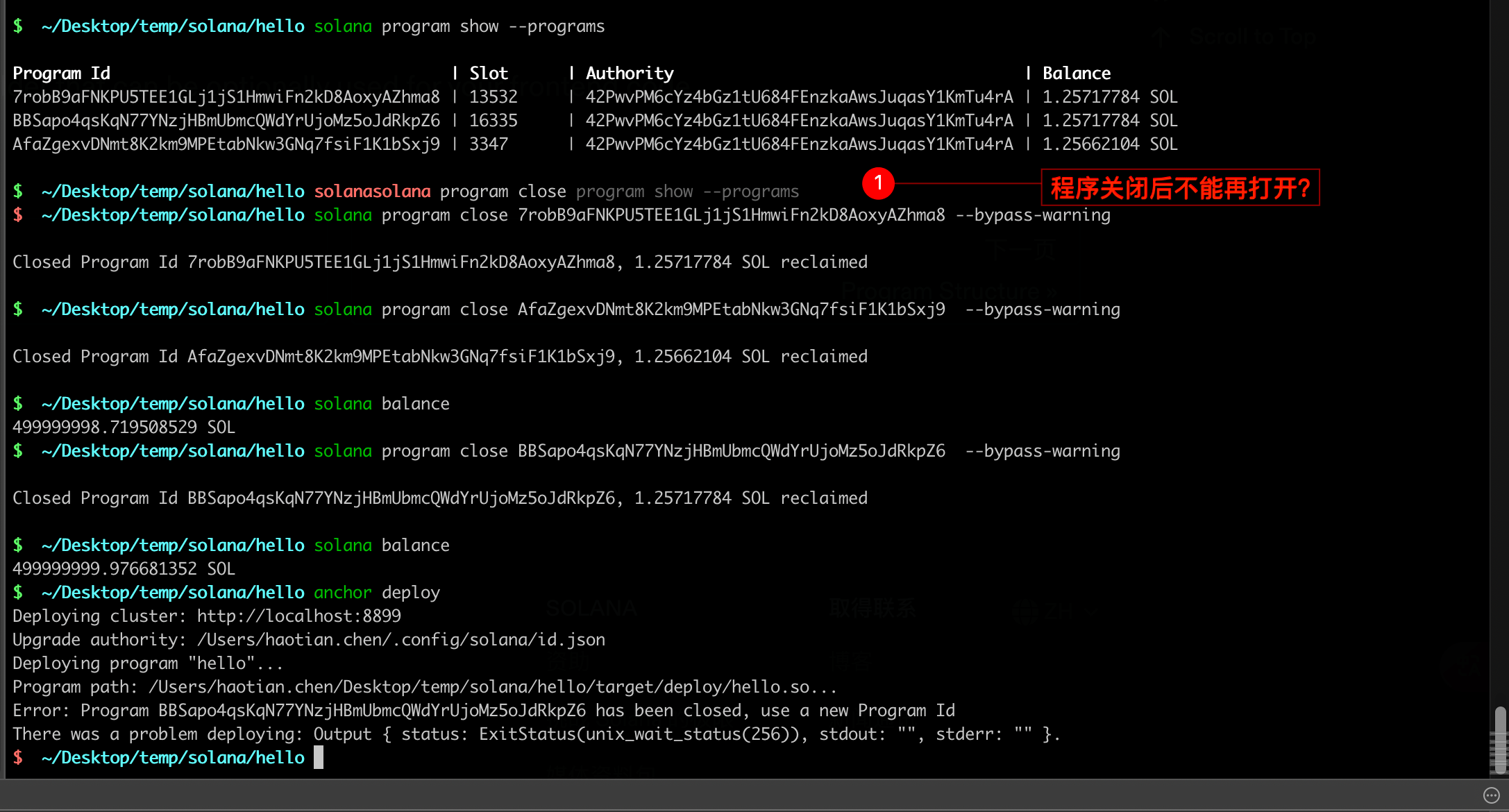Click the final '~/Desktop/temp/solana/hello' prompt path
The width and height of the screenshot is (1509, 812).
click(x=173, y=758)
